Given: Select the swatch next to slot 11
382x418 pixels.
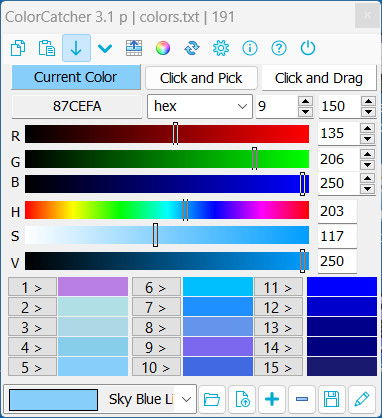Looking at the screenshot, I should pyautogui.click(x=342, y=287).
